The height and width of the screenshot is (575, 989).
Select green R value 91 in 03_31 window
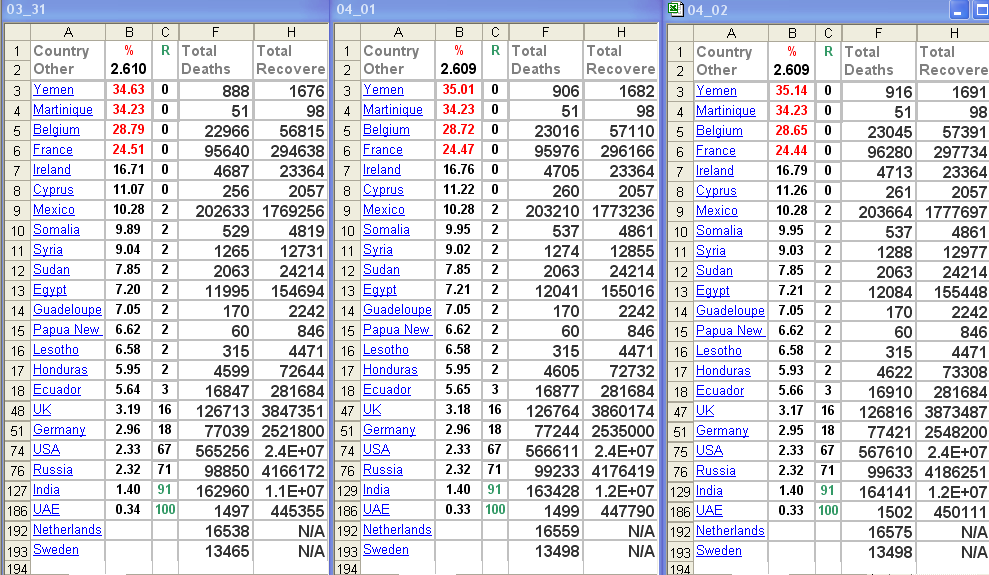[x=165, y=489]
